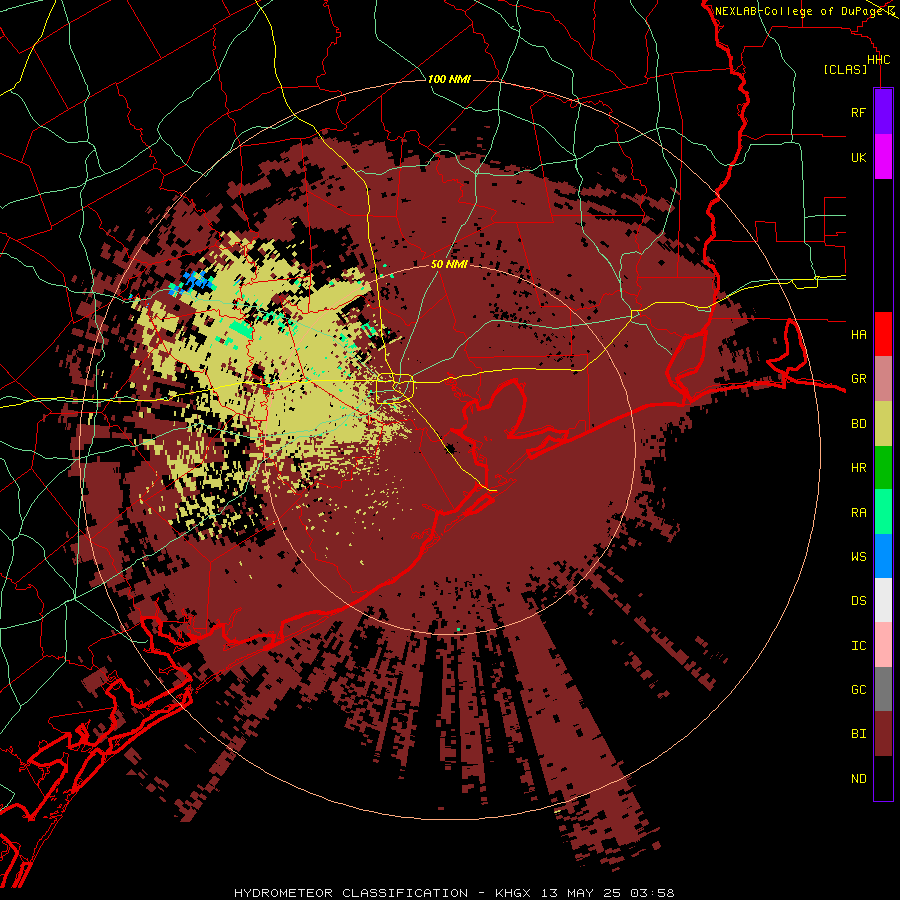Click the 50 NMI range ring label
Viewport: 900px width, 900px height.
click(x=449, y=264)
